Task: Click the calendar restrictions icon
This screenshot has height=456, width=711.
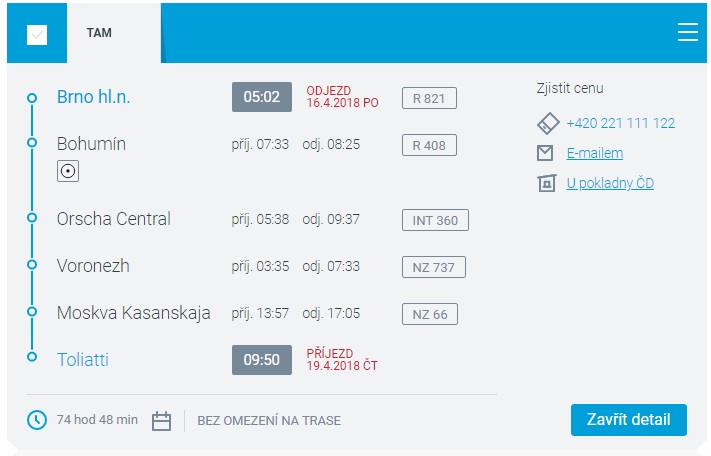Action: tap(162, 421)
